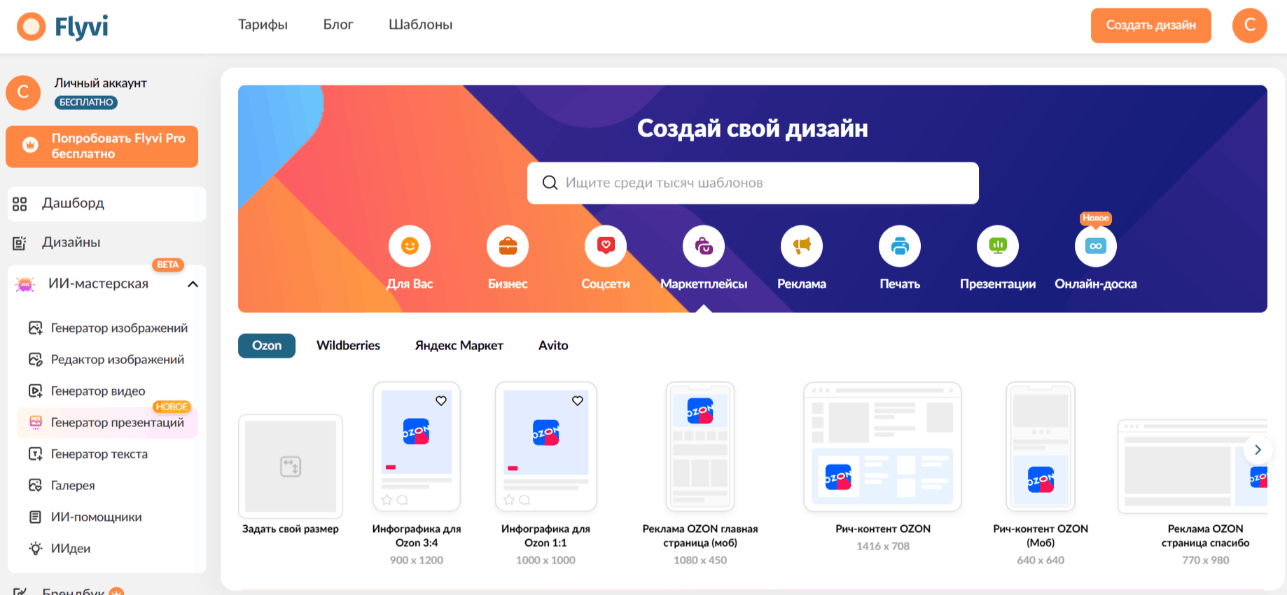Select the Бизнес briefcase category icon
Screen dimensions: 1287x595
tap(508, 245)
